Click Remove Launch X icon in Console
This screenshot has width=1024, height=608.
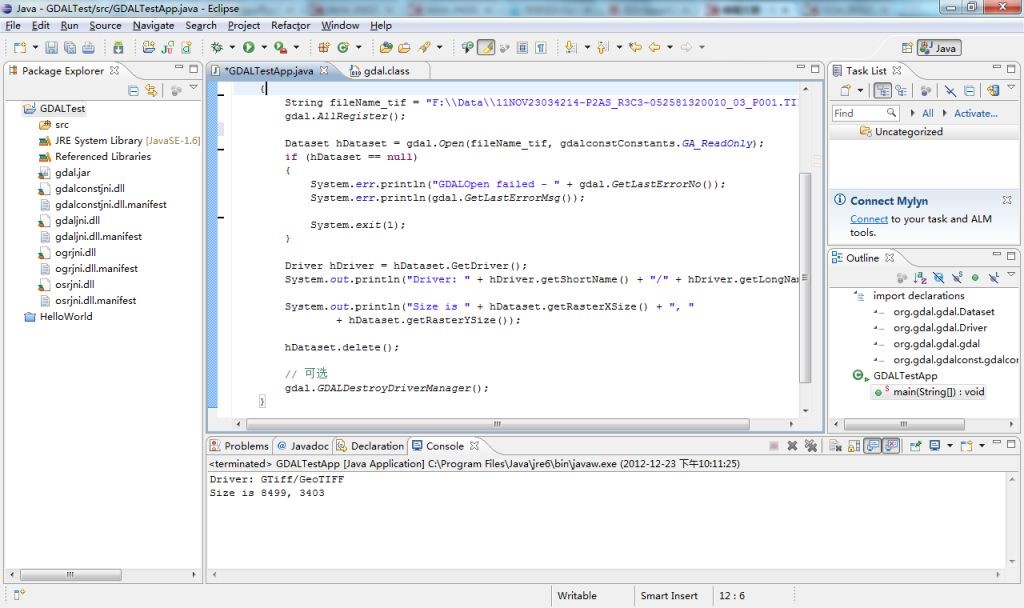tap(792, 446)
